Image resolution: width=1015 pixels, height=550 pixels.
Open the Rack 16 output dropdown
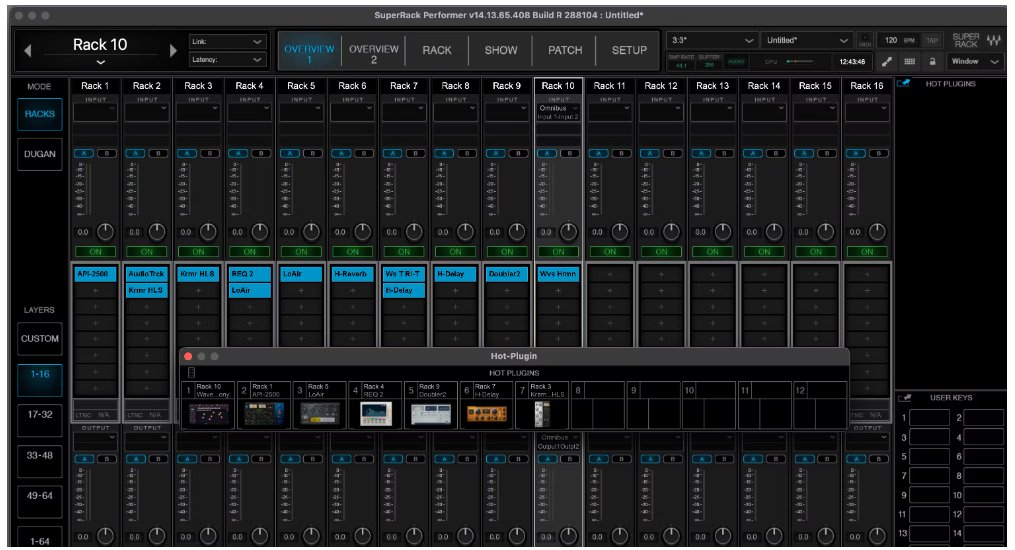(867, 441)
